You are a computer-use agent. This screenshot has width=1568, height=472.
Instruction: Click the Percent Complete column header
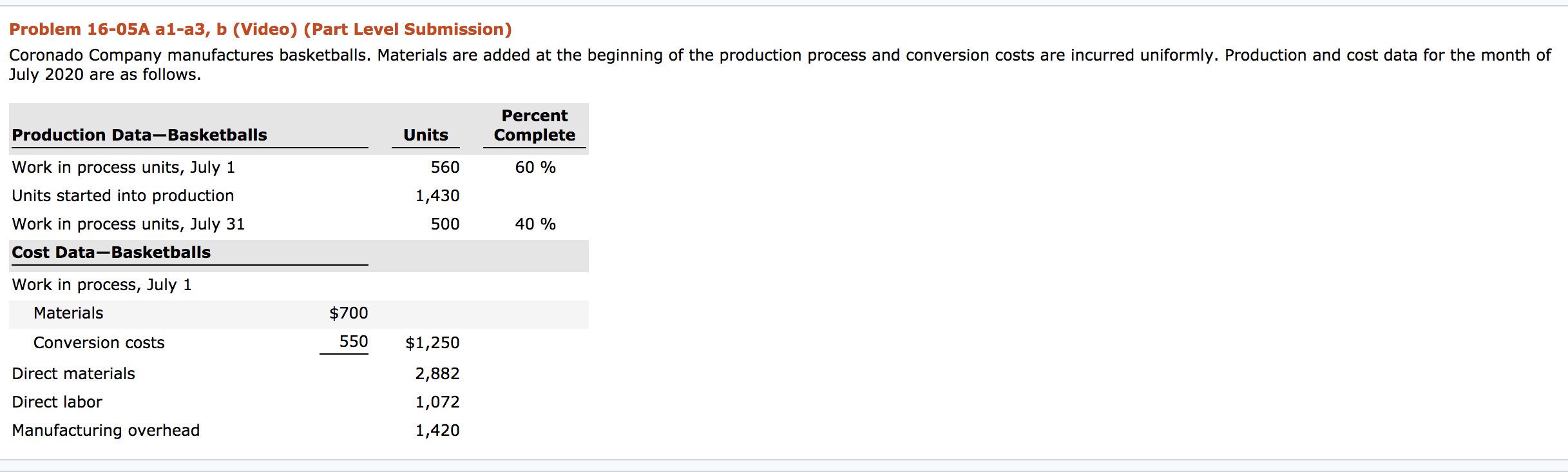(x=535, y=125)
